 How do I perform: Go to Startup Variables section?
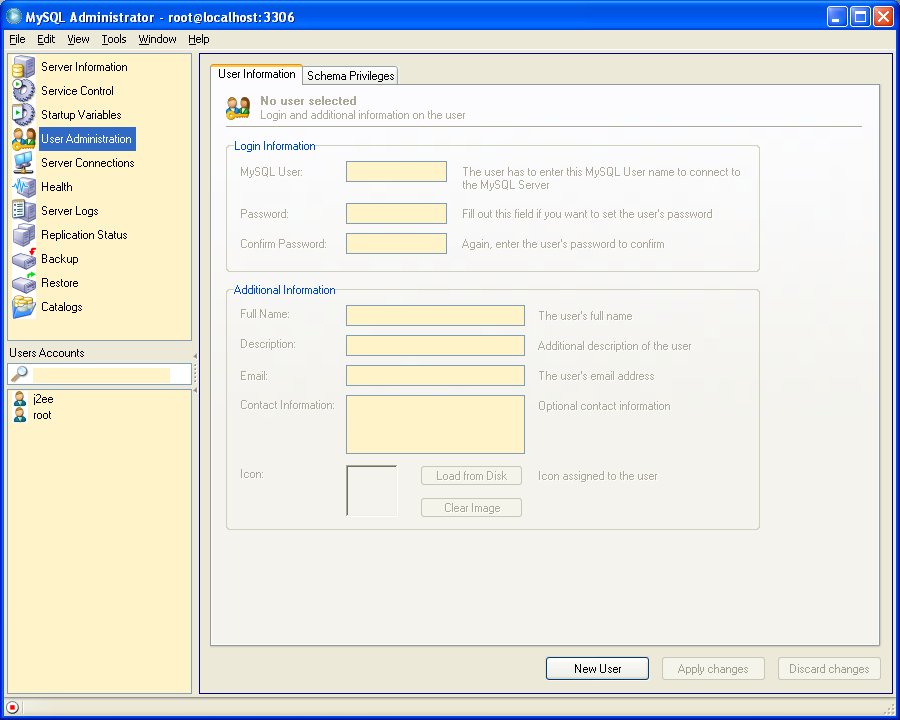(81, 115)
